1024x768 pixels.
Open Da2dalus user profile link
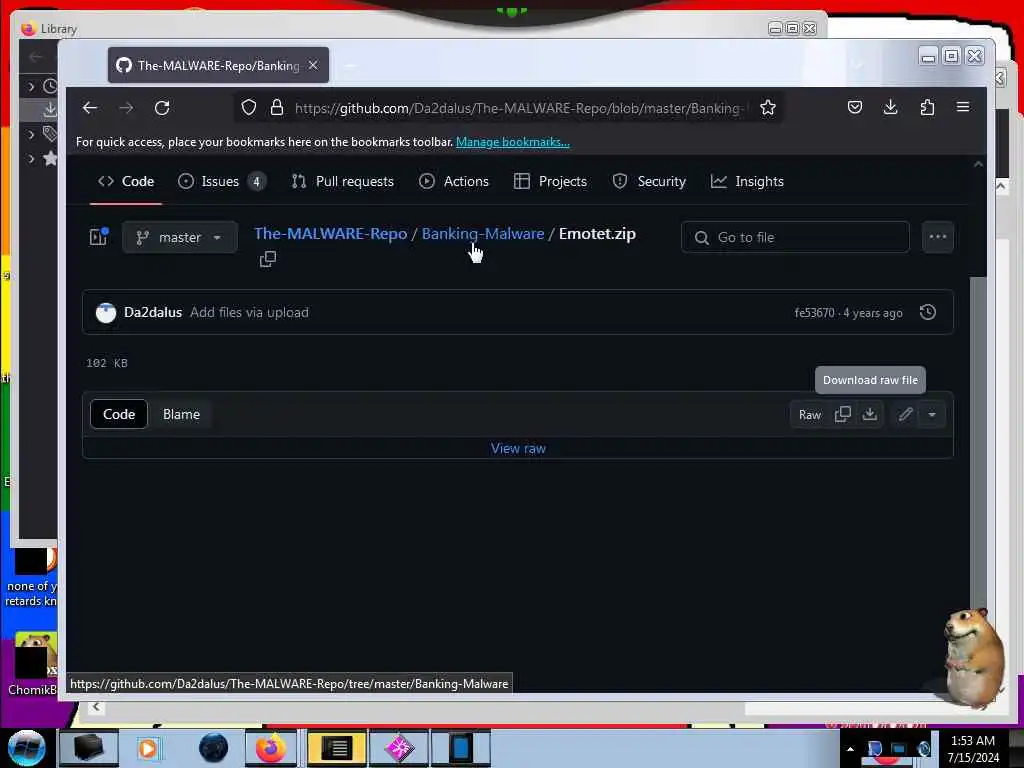(x=153, y=312)
